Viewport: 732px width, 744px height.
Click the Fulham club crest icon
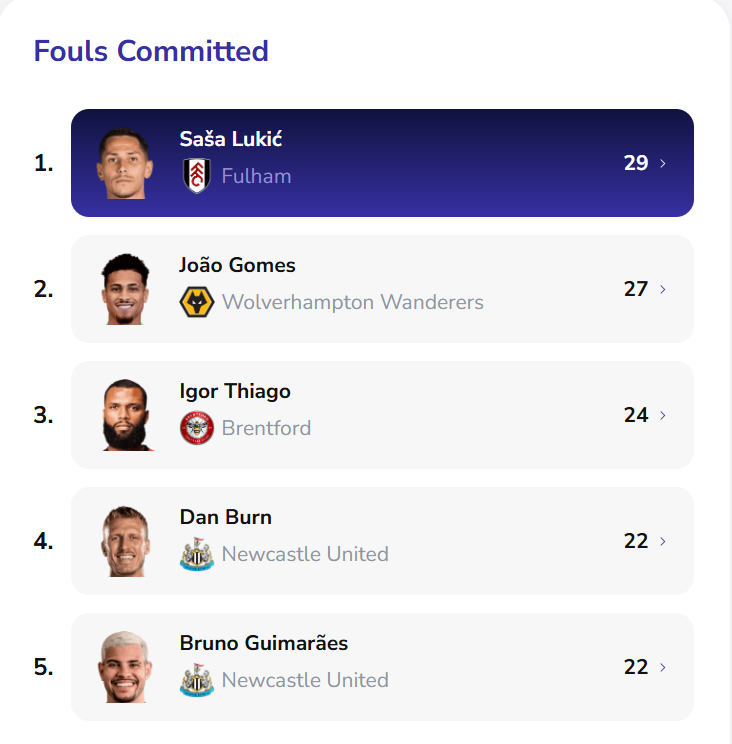(x=197, y=176)
